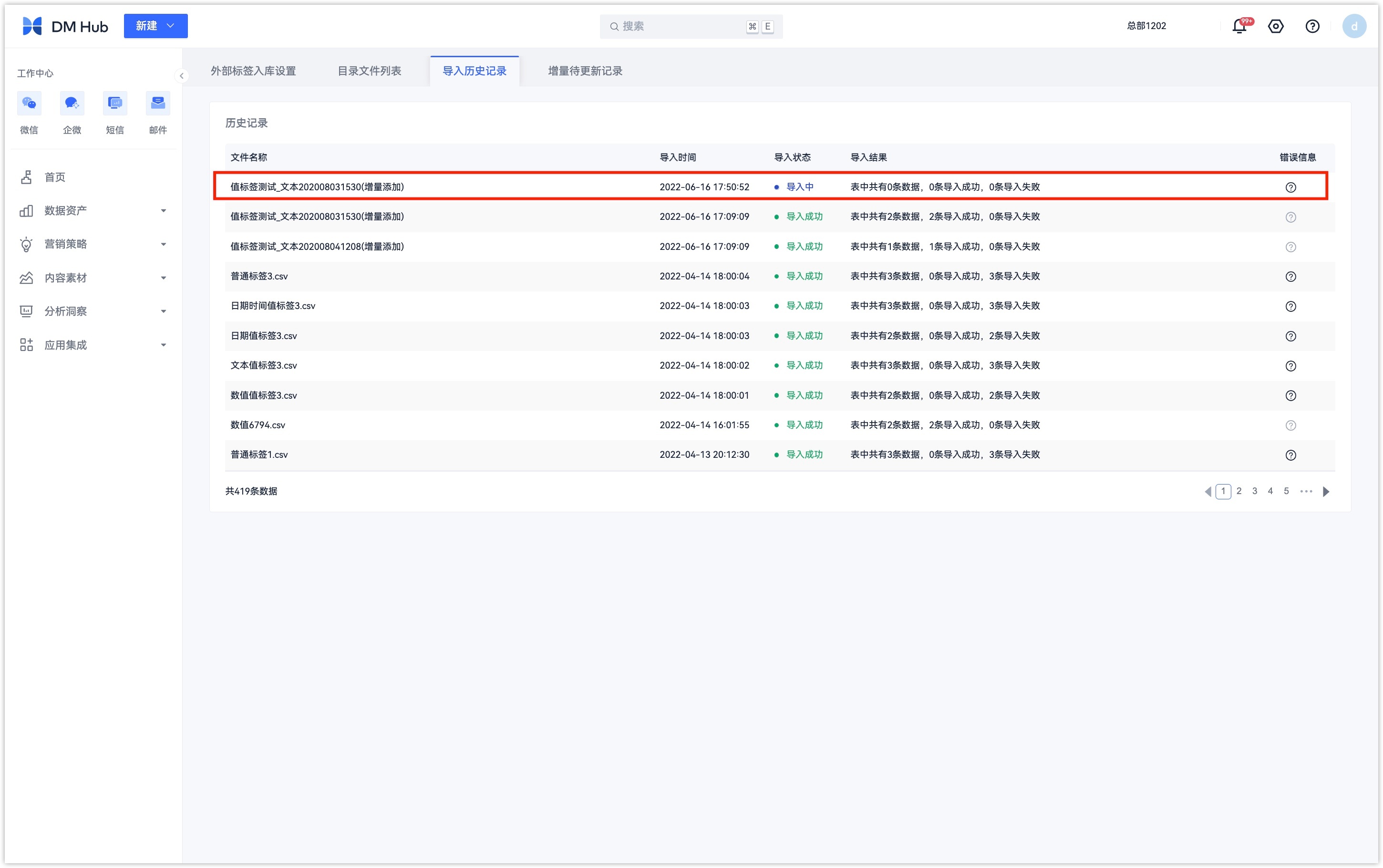Click file name 数值6794.csv
Viewport: 1383px width, 868px height.
(258, 425)
